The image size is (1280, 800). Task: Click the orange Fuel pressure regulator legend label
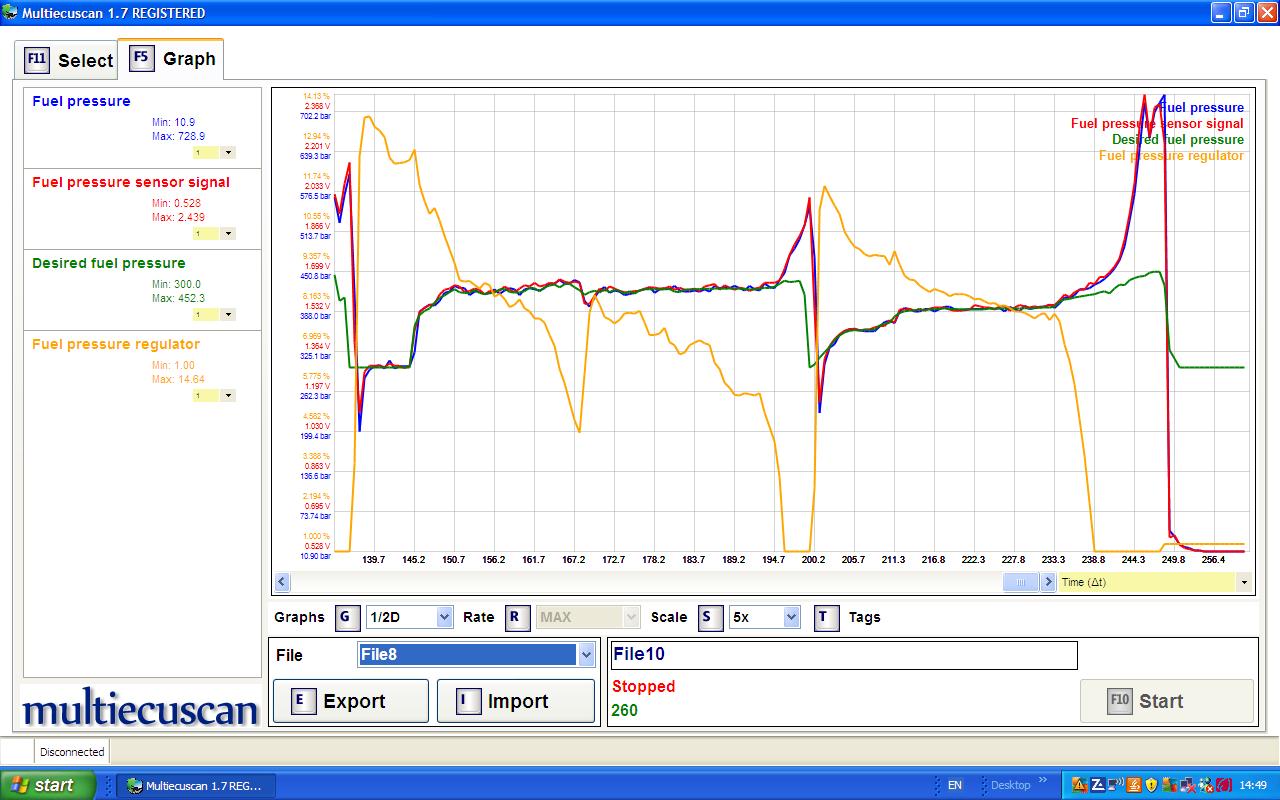(1171, 156)
